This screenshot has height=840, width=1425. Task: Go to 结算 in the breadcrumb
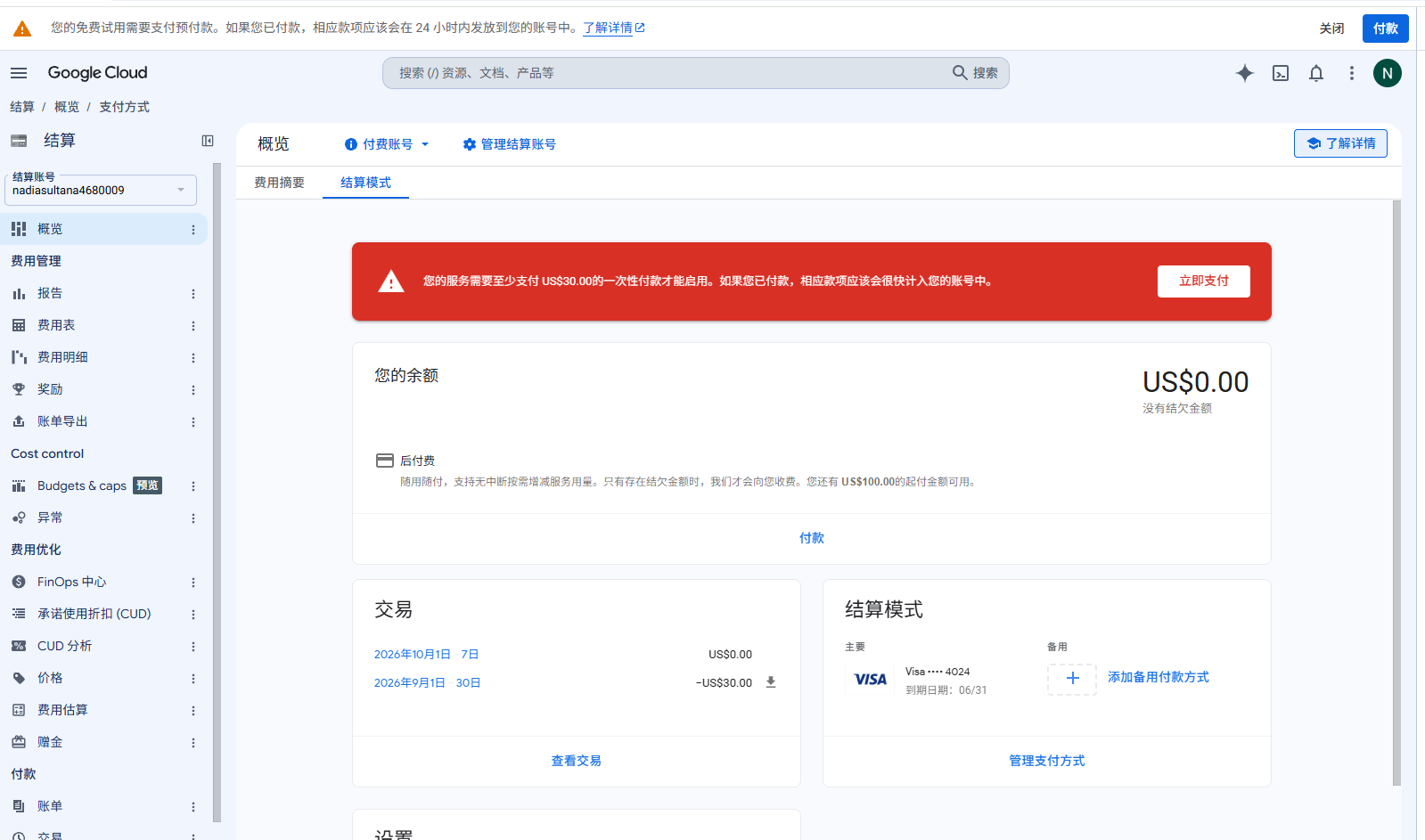coord(22,107)
